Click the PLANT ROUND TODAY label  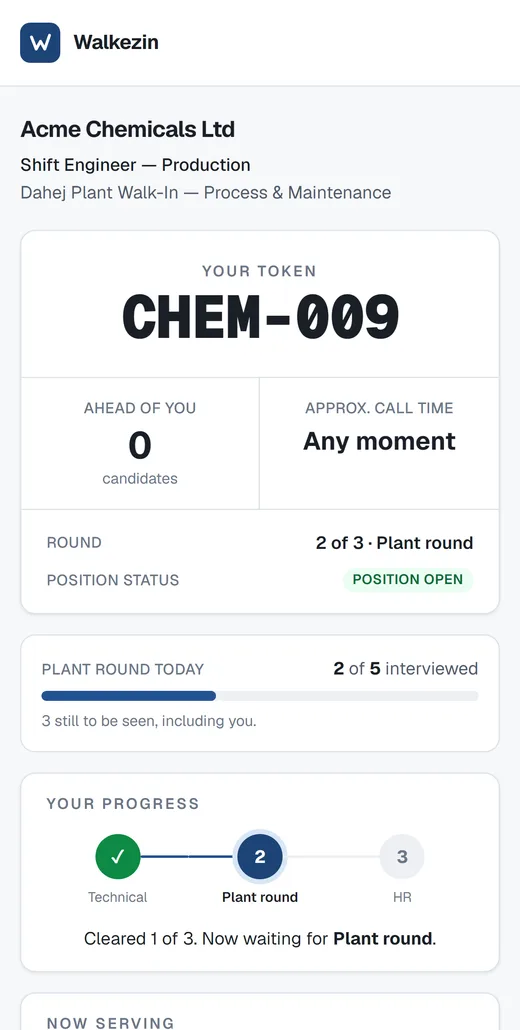point(123,669)
